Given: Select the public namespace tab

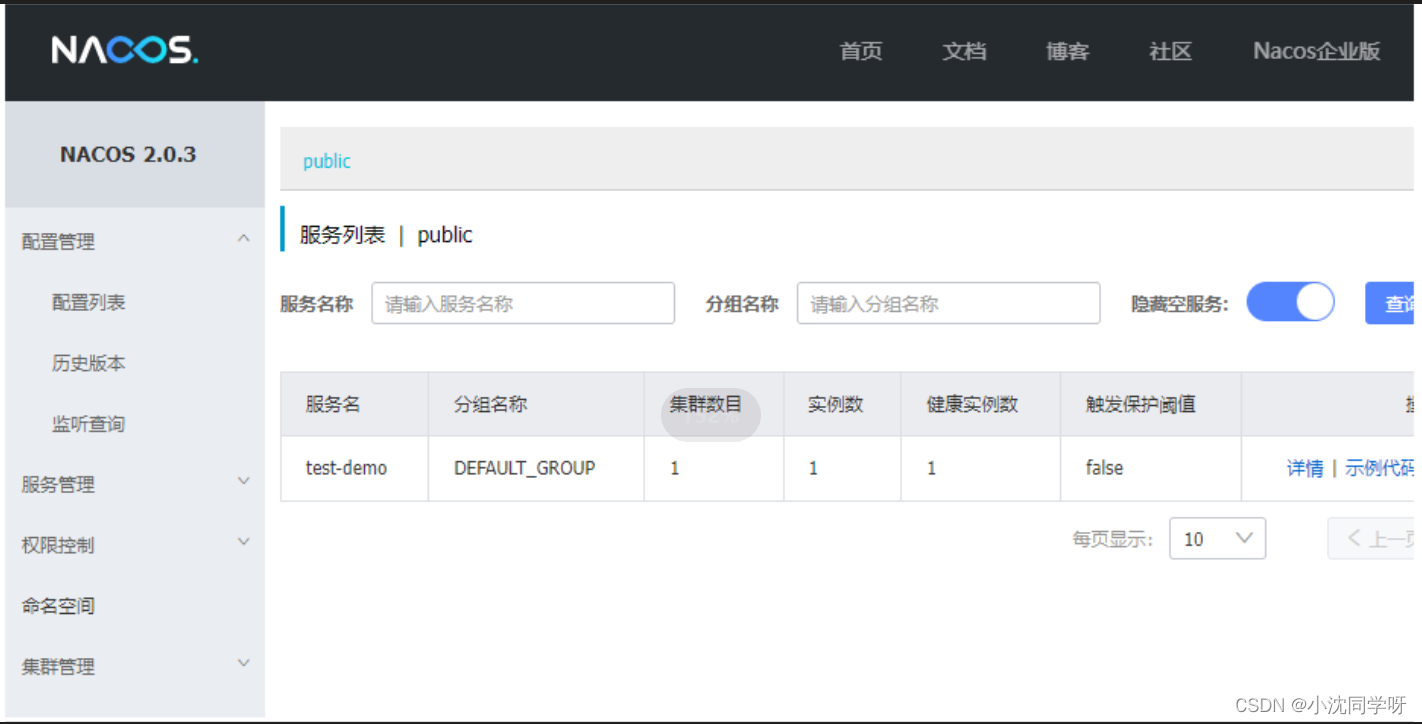Looking at the screenshot, I should 326,162.
